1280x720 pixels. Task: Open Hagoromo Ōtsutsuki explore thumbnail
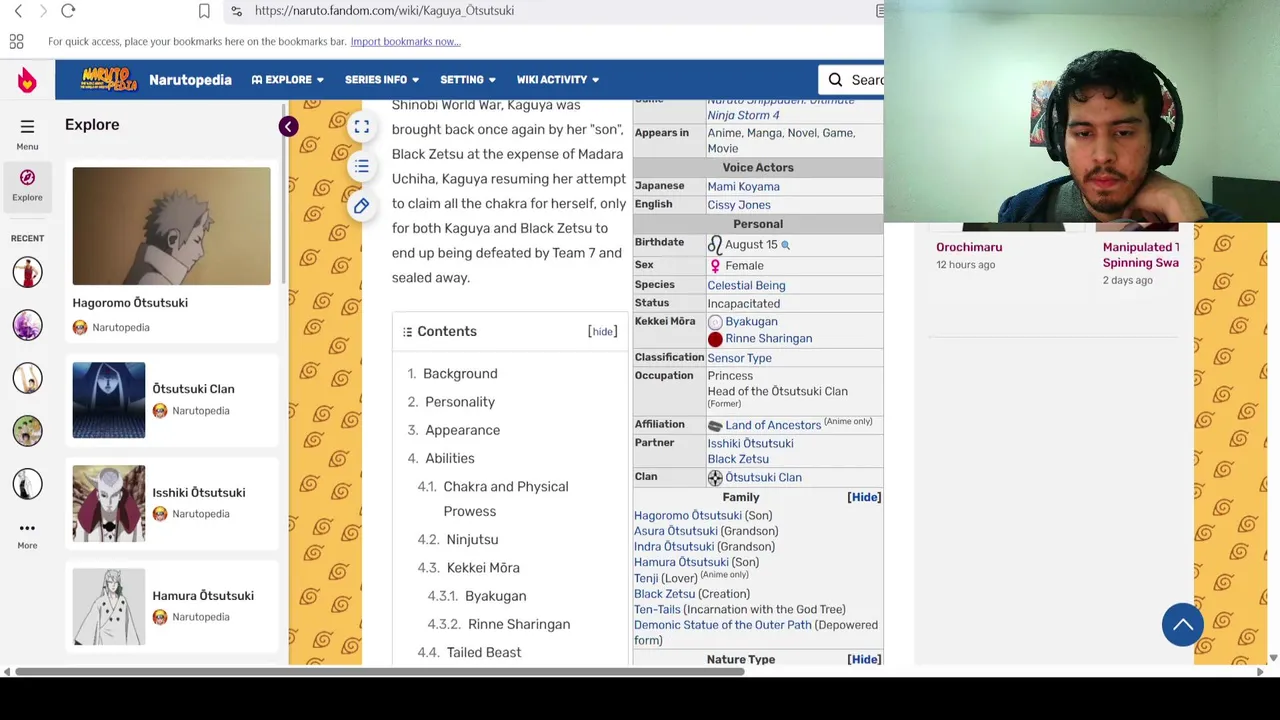pos(171,227)
